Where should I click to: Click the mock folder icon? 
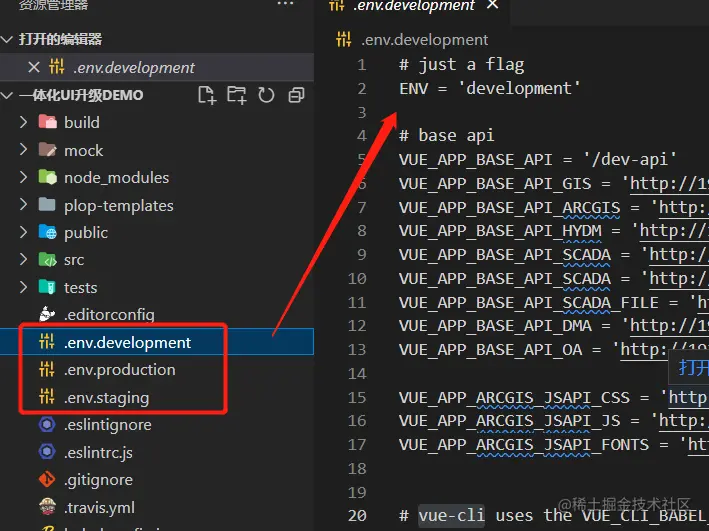click(47, 150)
